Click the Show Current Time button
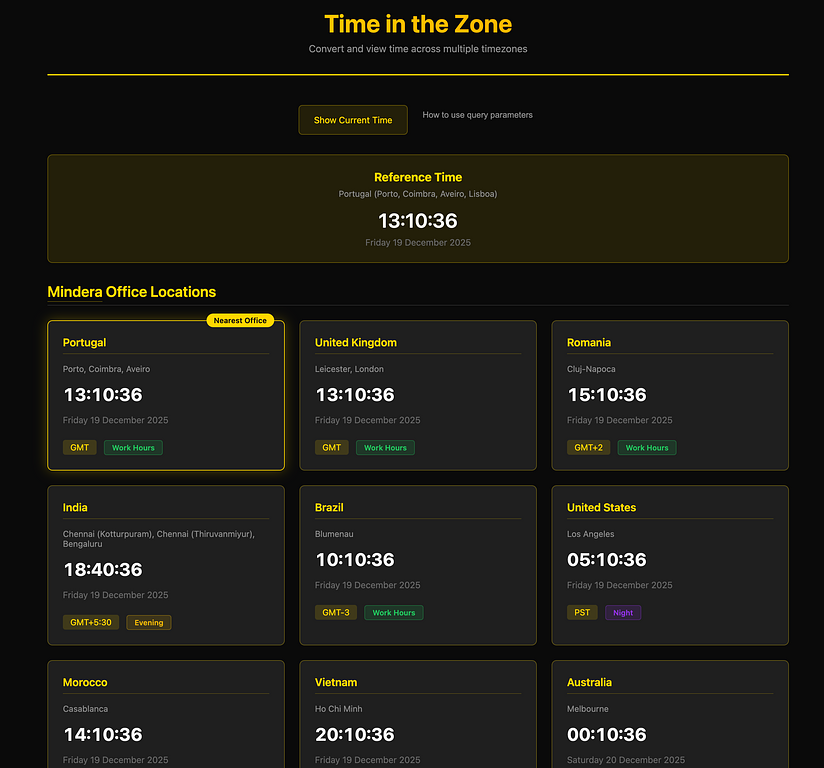The image size is (824, 768). [x=353, y=120]
